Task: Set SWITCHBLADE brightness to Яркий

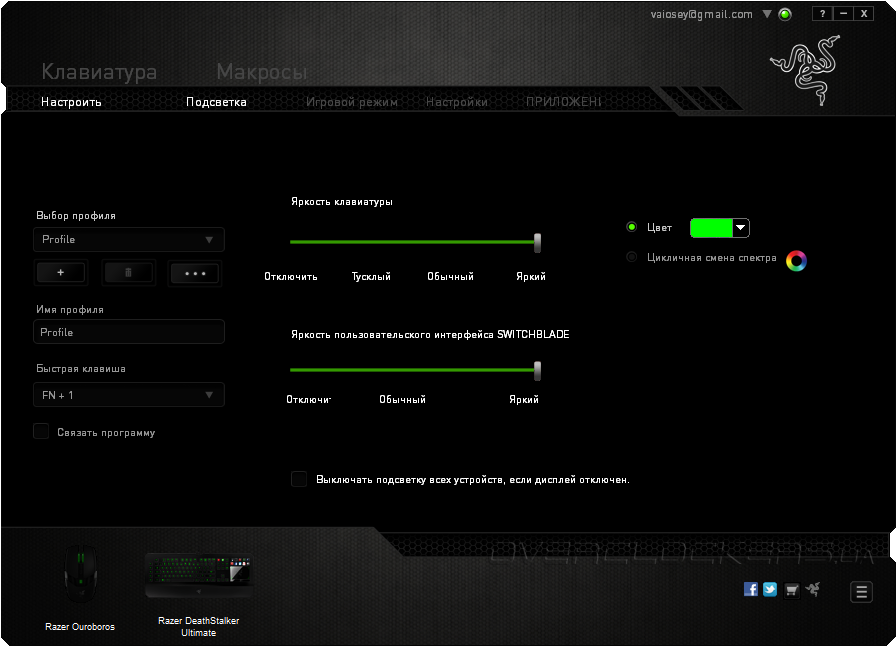Action: 524,400
